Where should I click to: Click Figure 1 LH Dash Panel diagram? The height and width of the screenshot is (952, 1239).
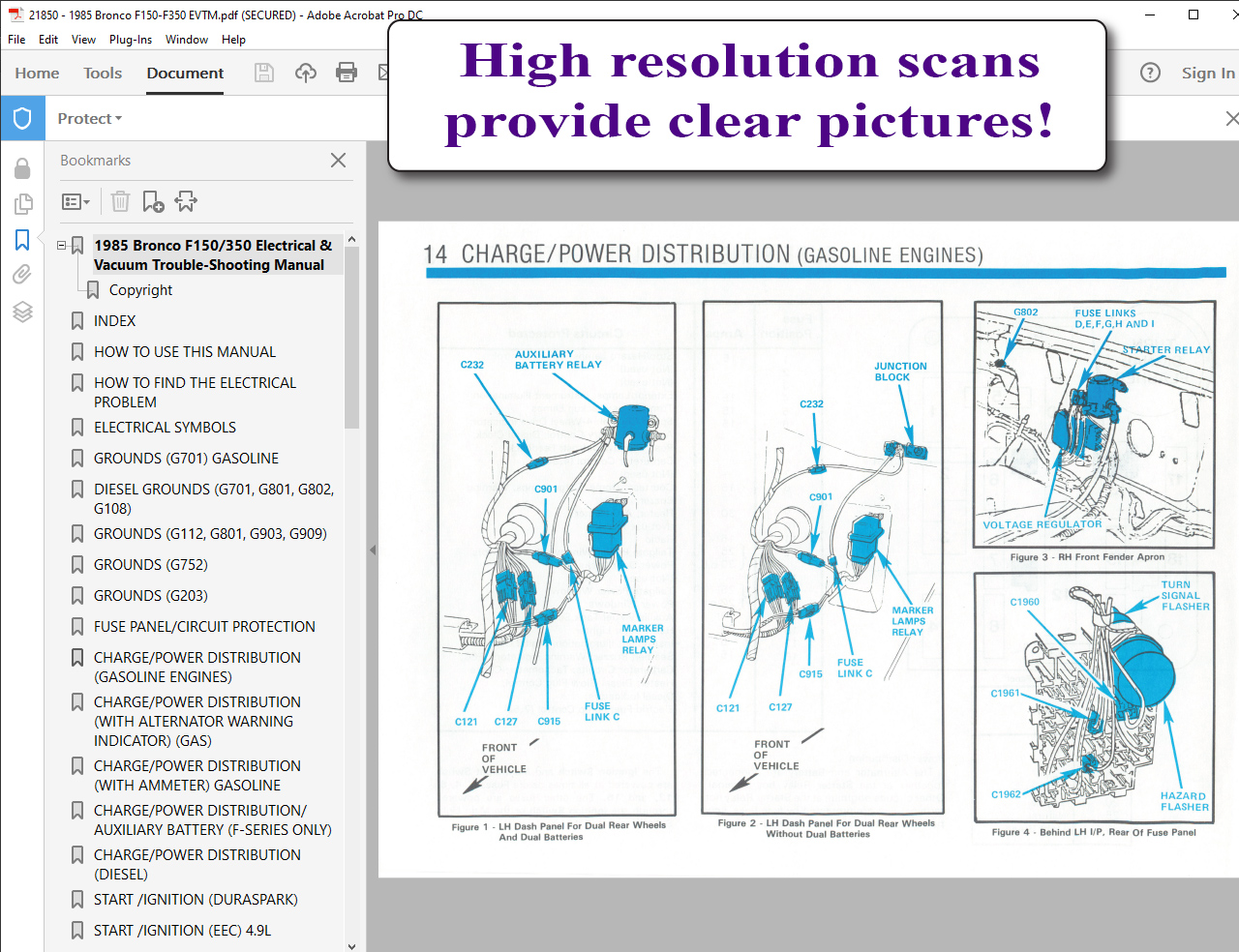coord(557,559)
